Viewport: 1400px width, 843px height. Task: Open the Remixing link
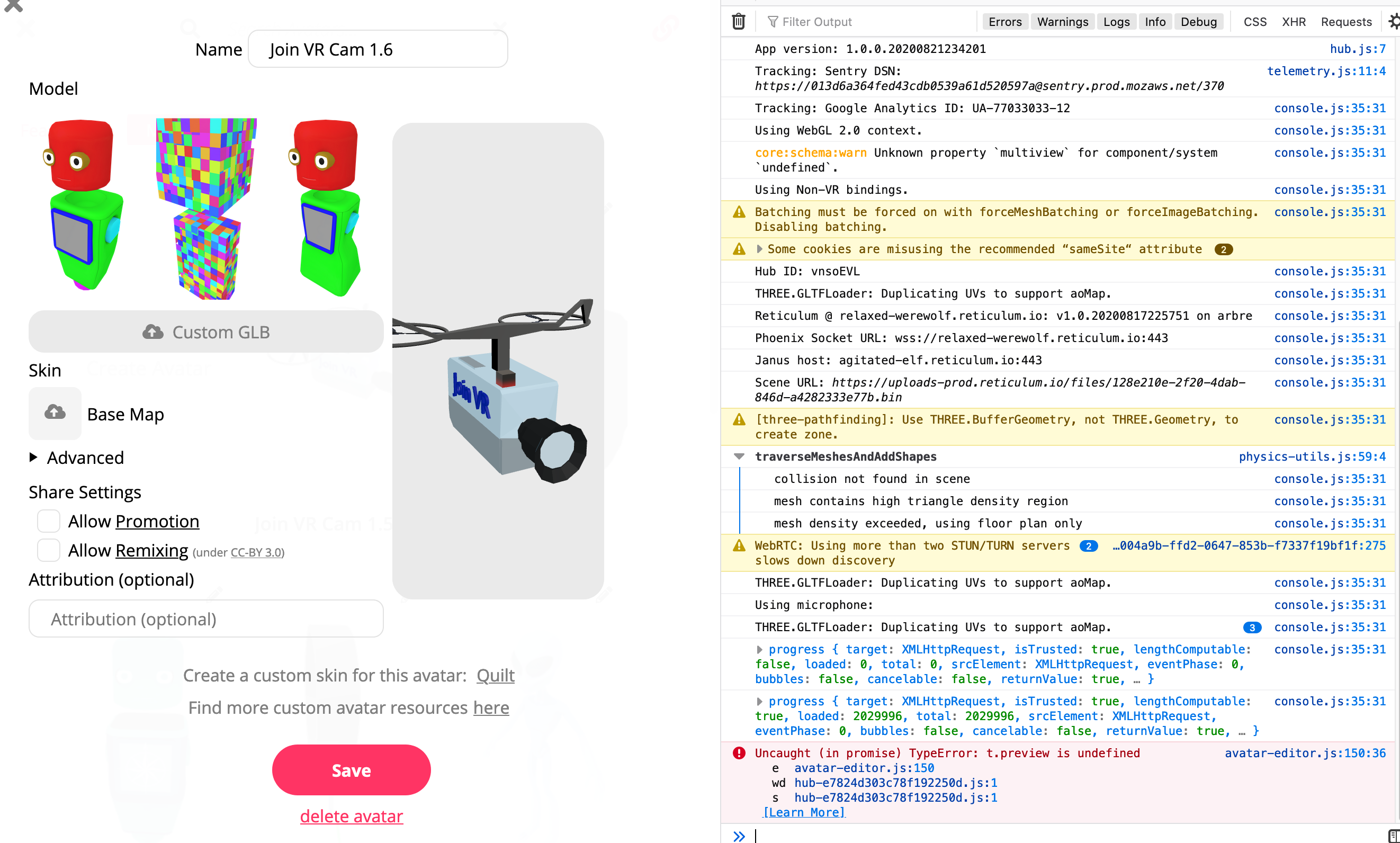point(151,550)
